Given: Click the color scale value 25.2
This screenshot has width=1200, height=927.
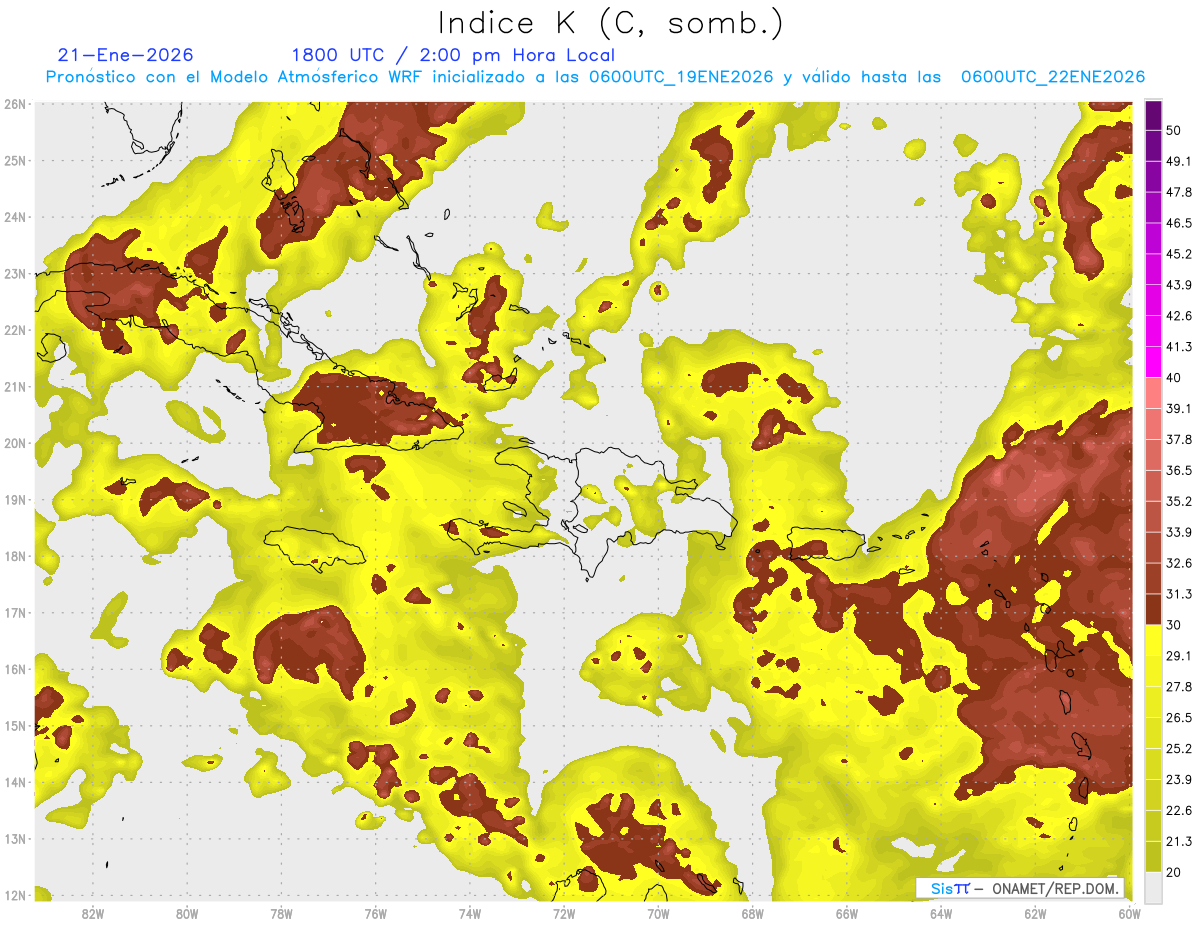Looking at the screenshot, I should pyautogui.click(x=1179, y=748).
